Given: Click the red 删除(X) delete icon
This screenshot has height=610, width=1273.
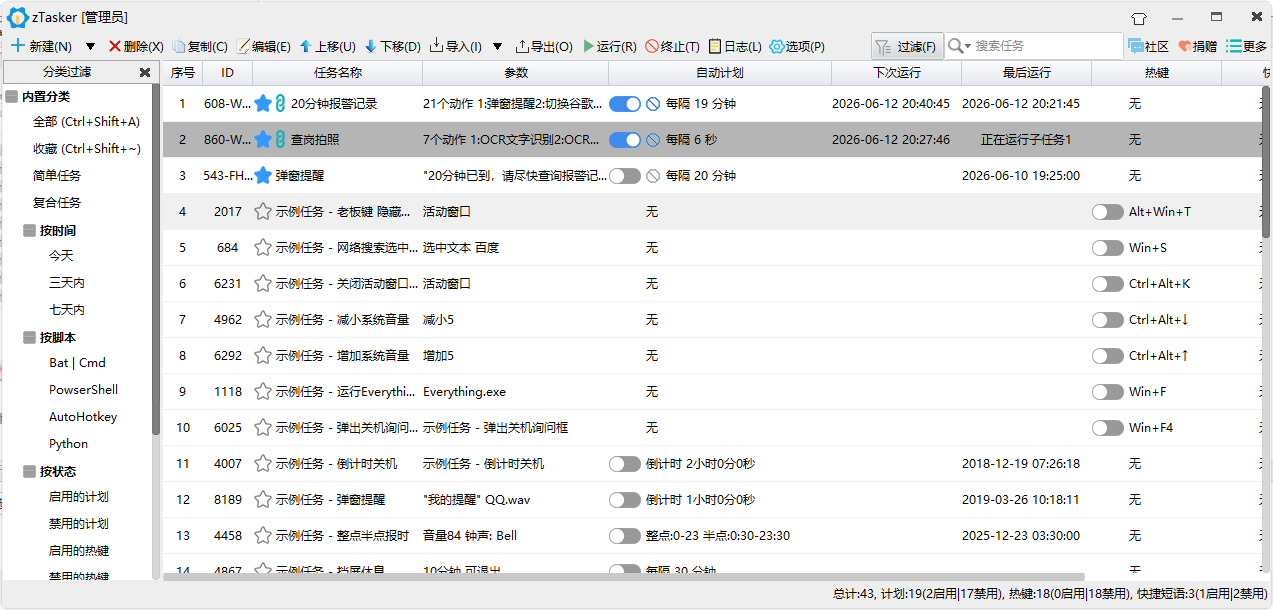Looking at the screenshot, I should (115, 46).
